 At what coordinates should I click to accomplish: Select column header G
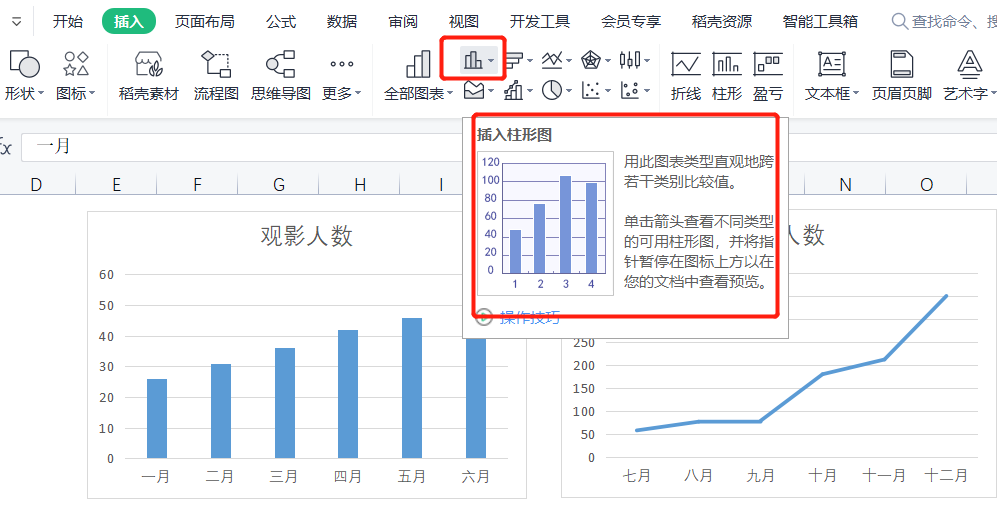click(x=278, y=184)
